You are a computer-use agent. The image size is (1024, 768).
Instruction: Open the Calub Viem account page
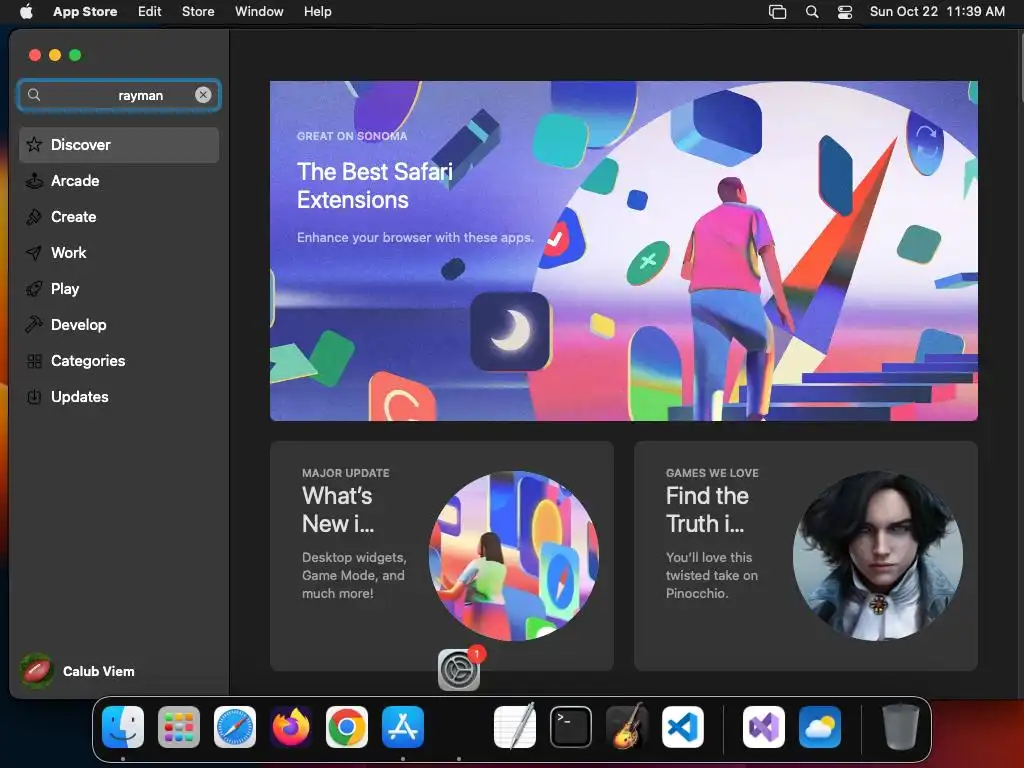(78, 671)
